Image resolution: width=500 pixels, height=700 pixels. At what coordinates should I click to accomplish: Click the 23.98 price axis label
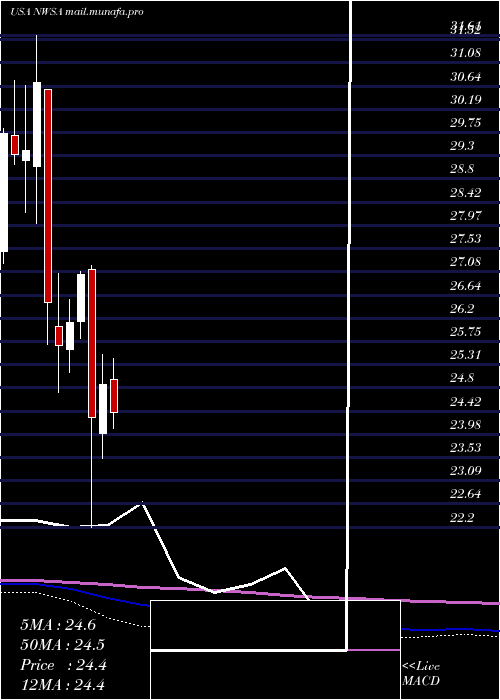[466, 424]
